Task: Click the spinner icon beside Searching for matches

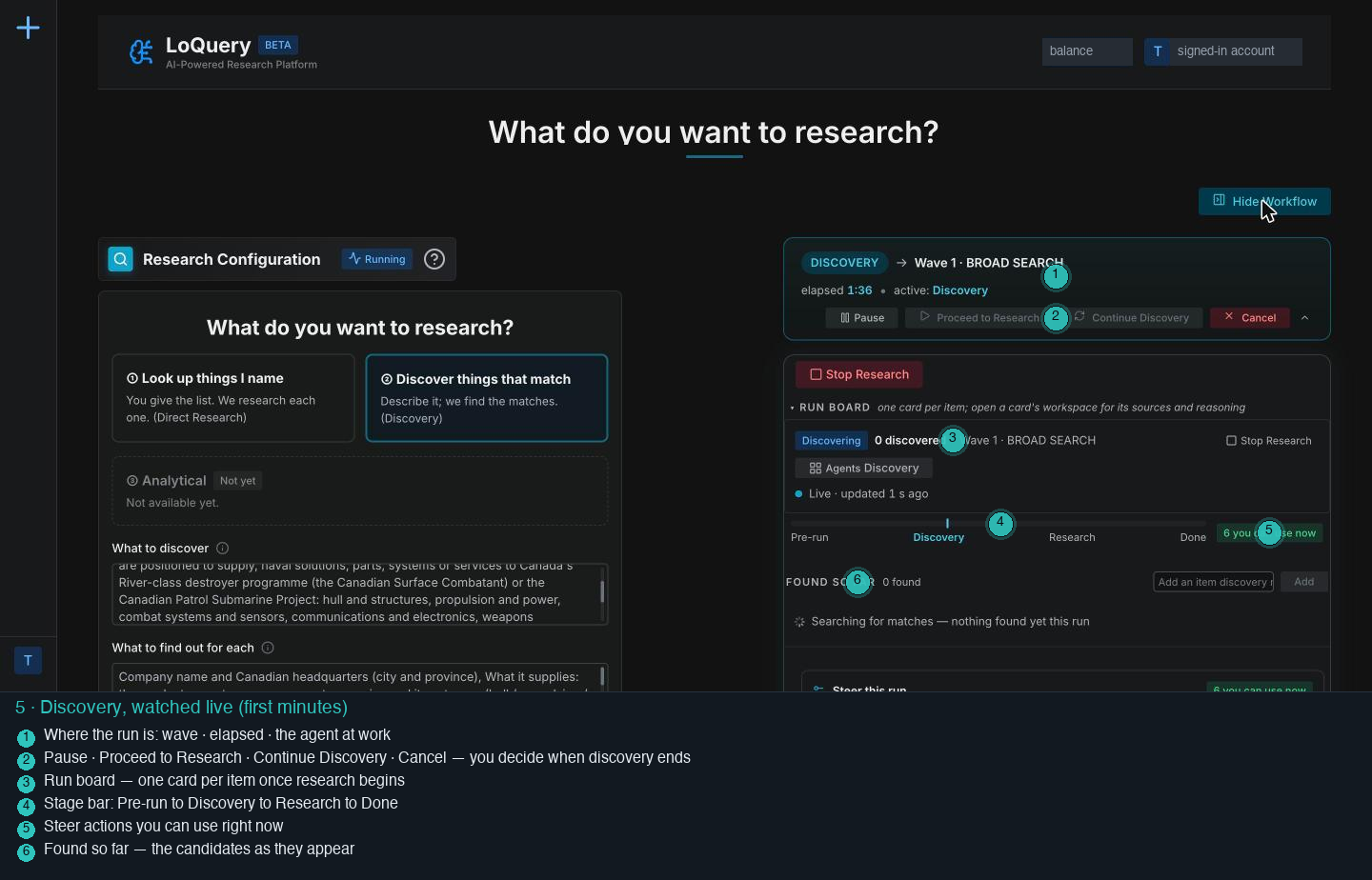Action: 799,622
